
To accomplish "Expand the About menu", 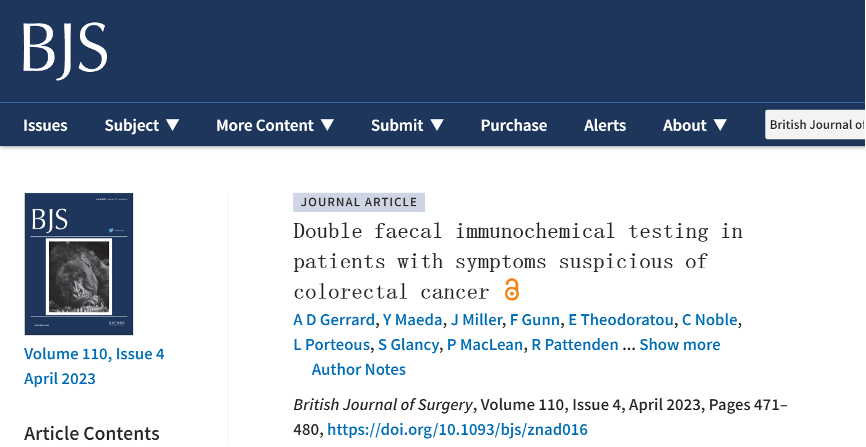I will click(x=695, y=125).
